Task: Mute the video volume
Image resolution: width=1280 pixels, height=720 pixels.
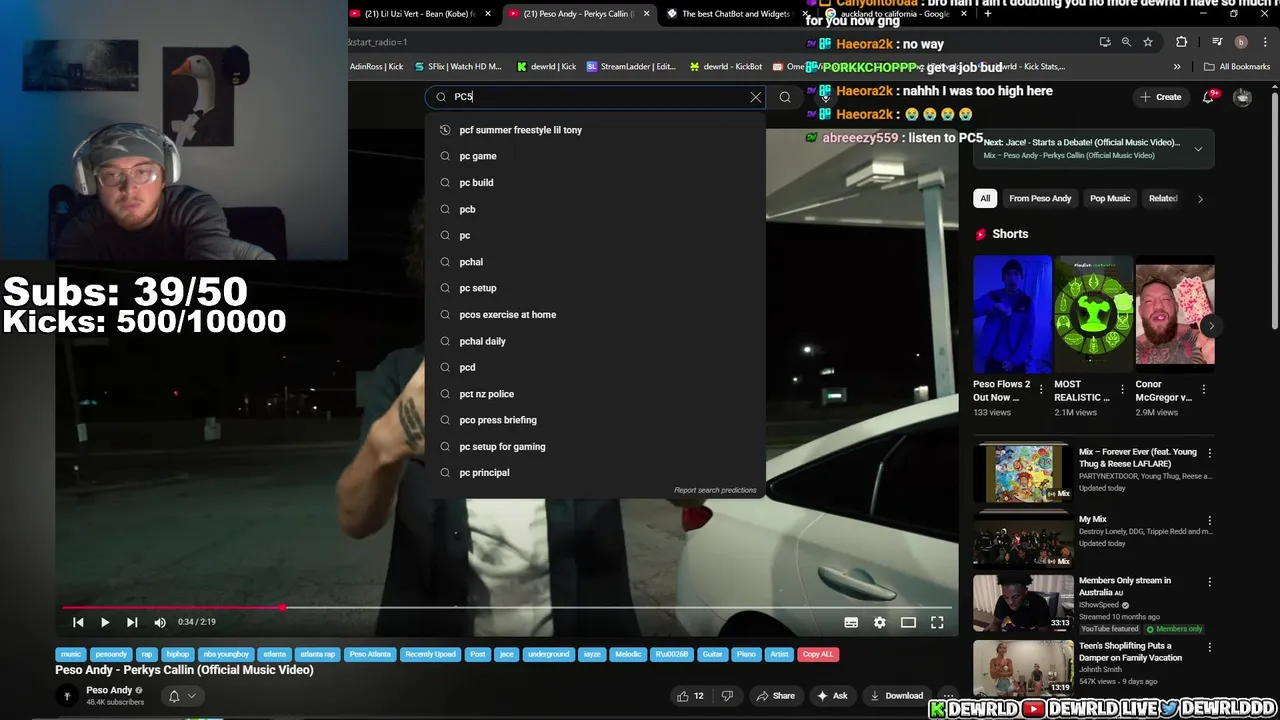Action: coord(160,622)
